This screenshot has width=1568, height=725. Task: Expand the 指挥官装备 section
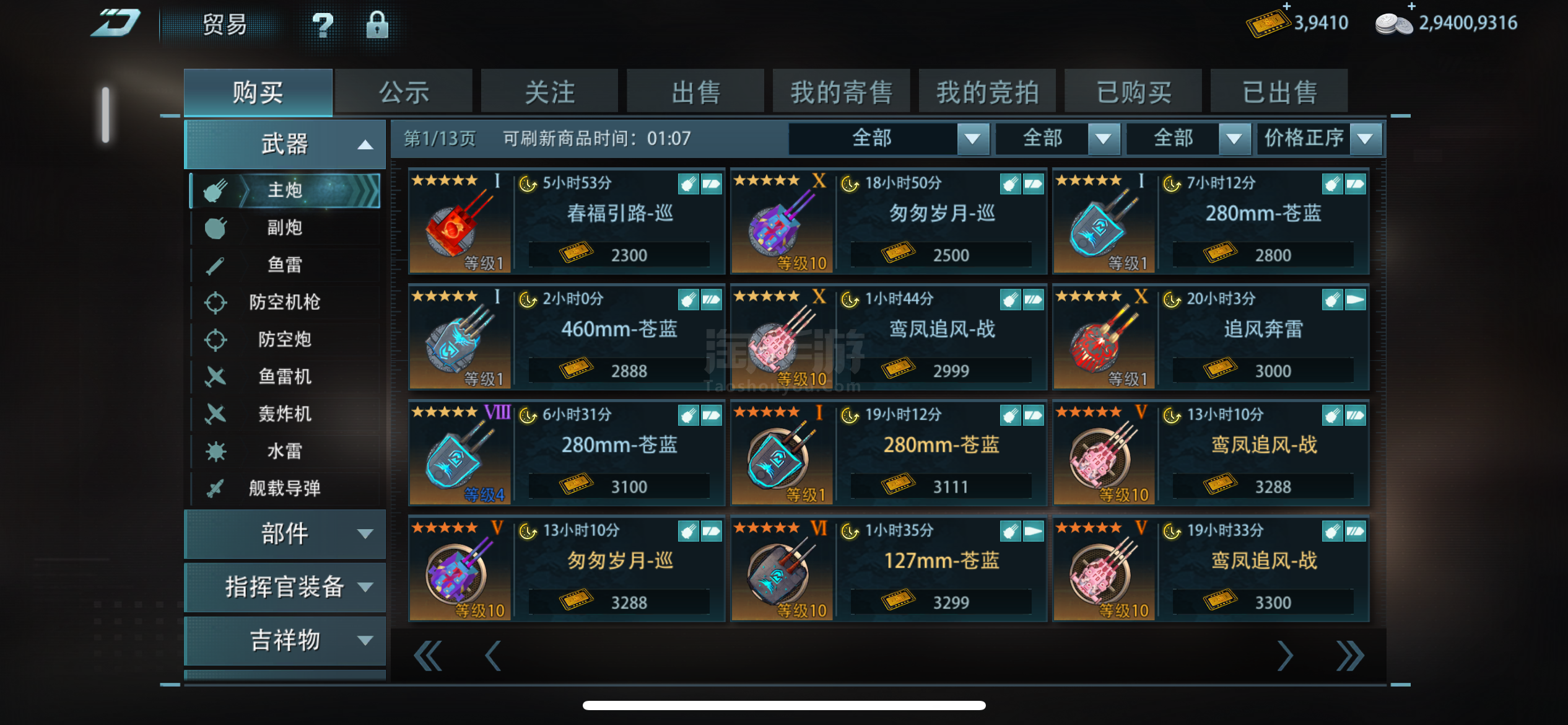click(x=285, y=587)
